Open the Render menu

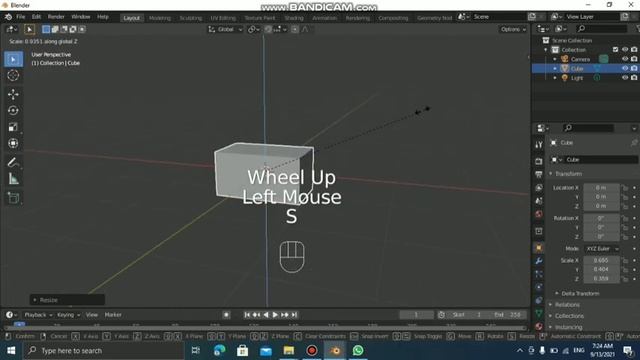(x=56, y=17)
